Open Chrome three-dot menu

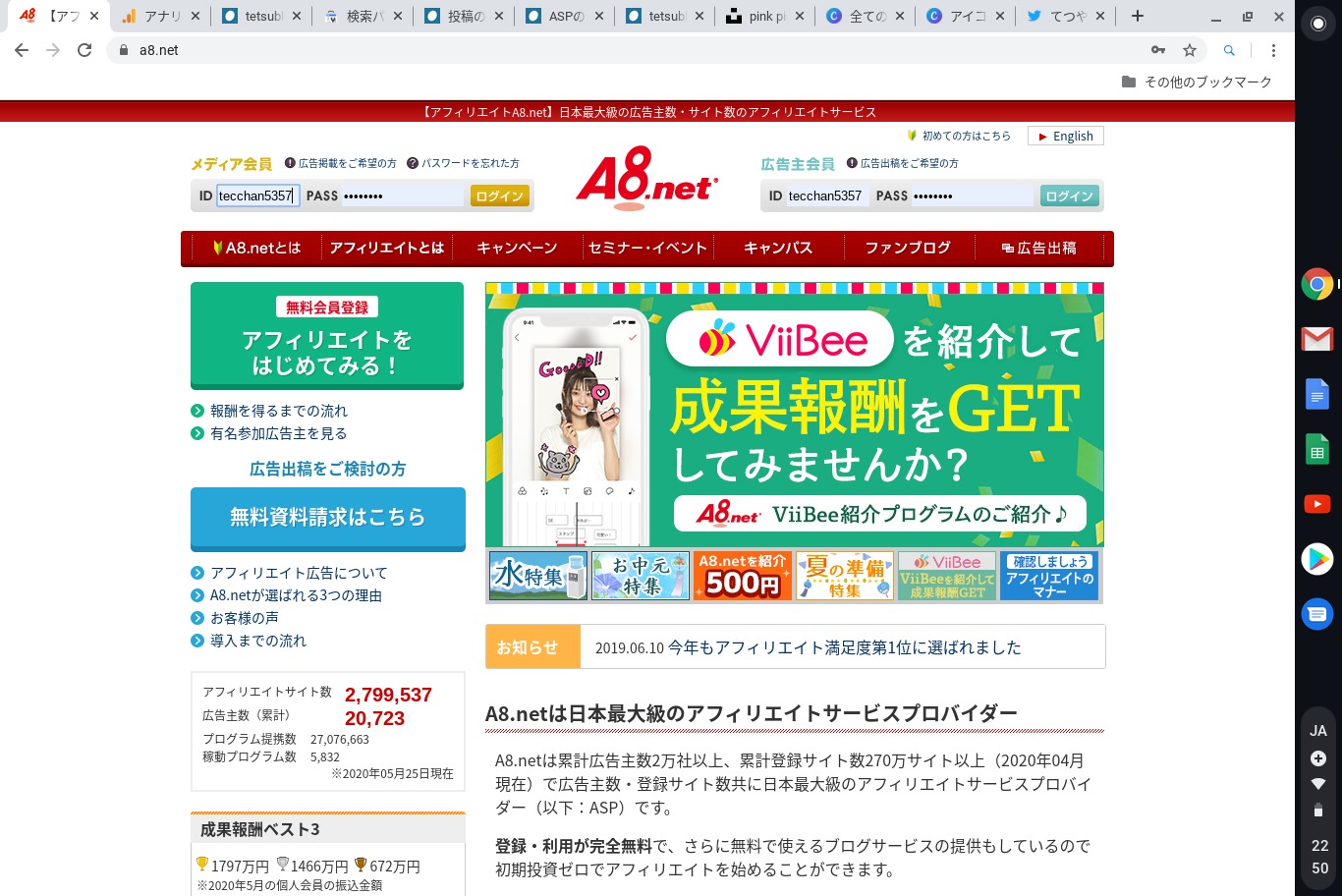pyautogui.click(x=1273, y=50)
